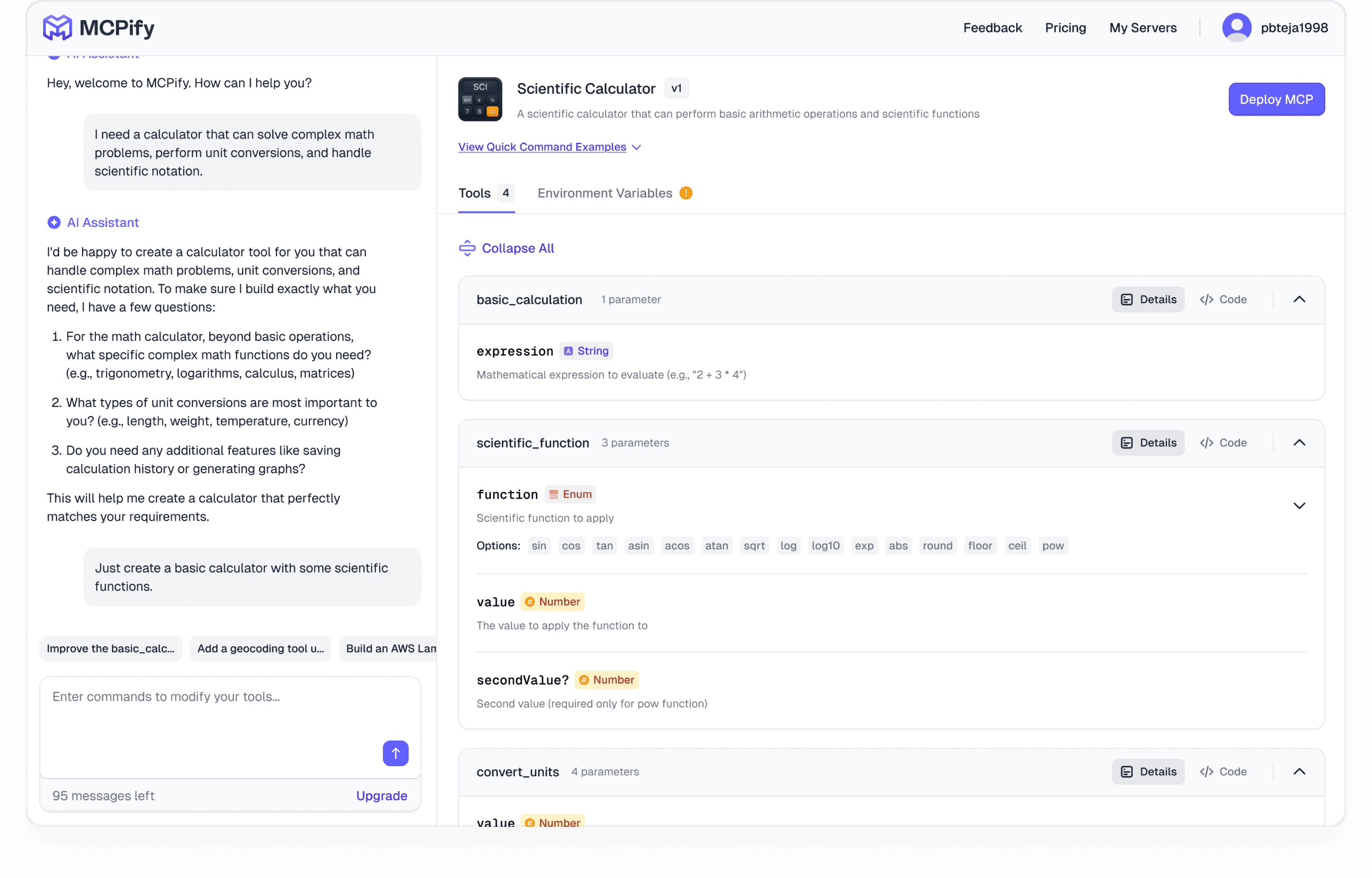Select the 'Add a geocoding tool' suggestion
1372x878 pixels.
(x=260, y=648)
